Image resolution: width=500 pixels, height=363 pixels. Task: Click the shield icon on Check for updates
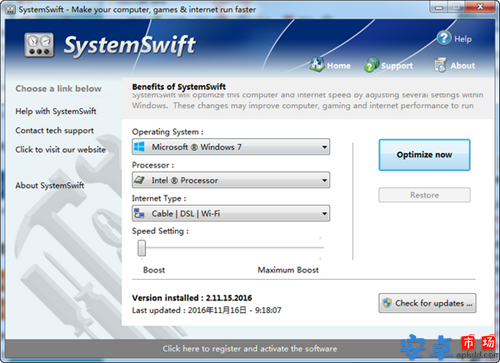click(x=387, y=303)
